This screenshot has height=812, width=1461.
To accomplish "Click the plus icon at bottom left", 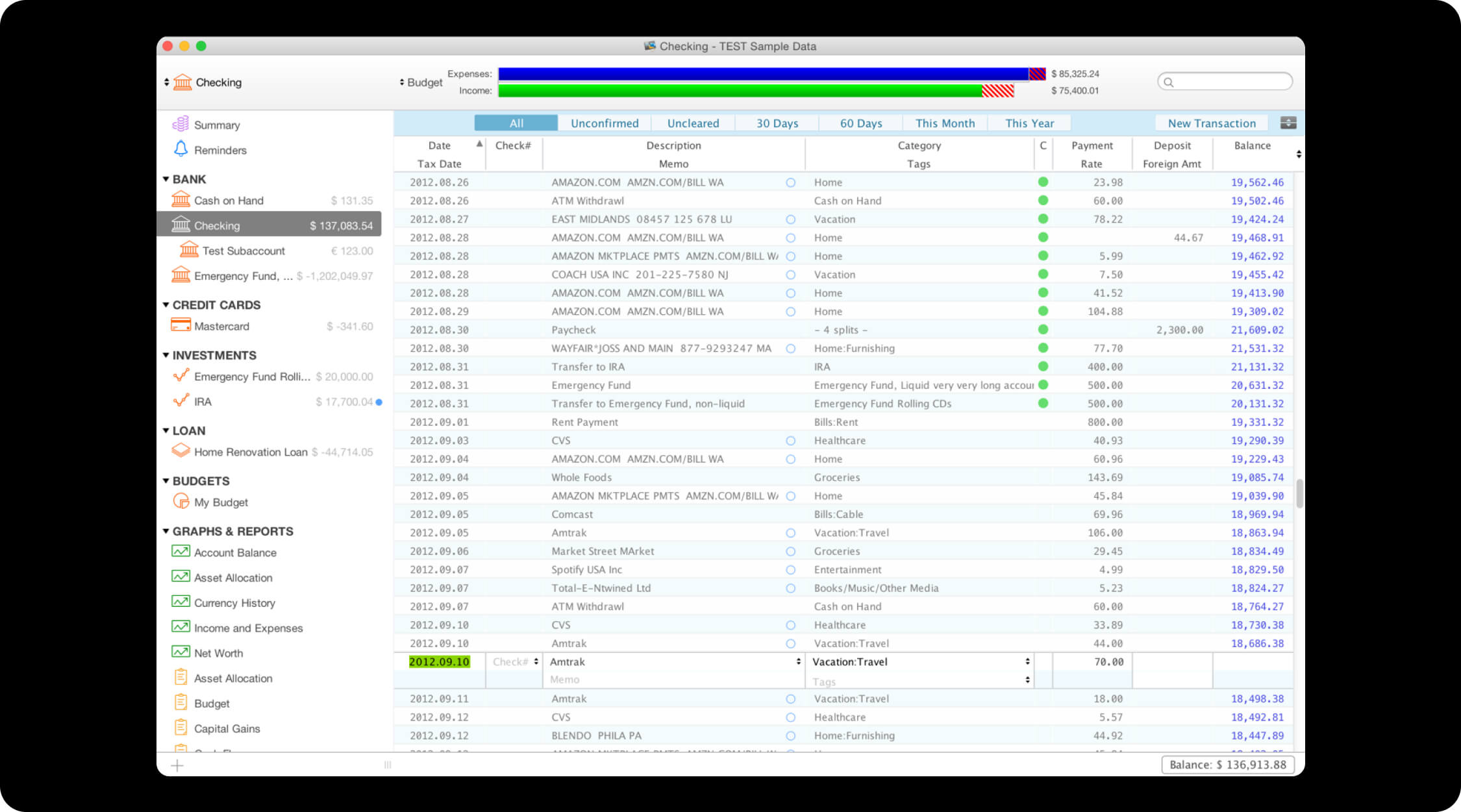I will (177, 765).
